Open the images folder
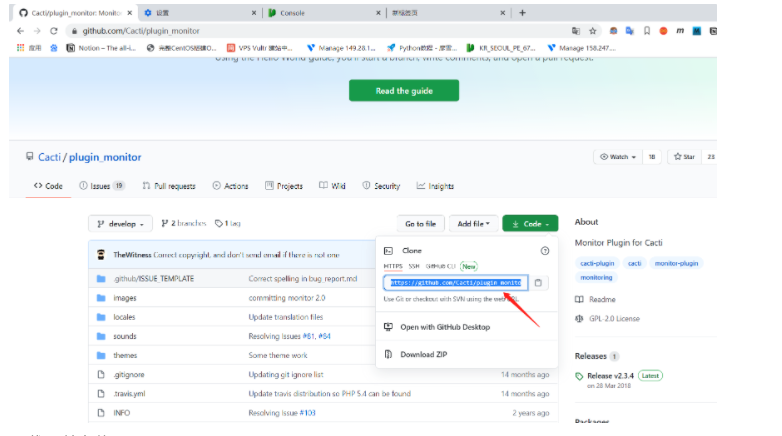Screen dimensions: 782x436 126,297
